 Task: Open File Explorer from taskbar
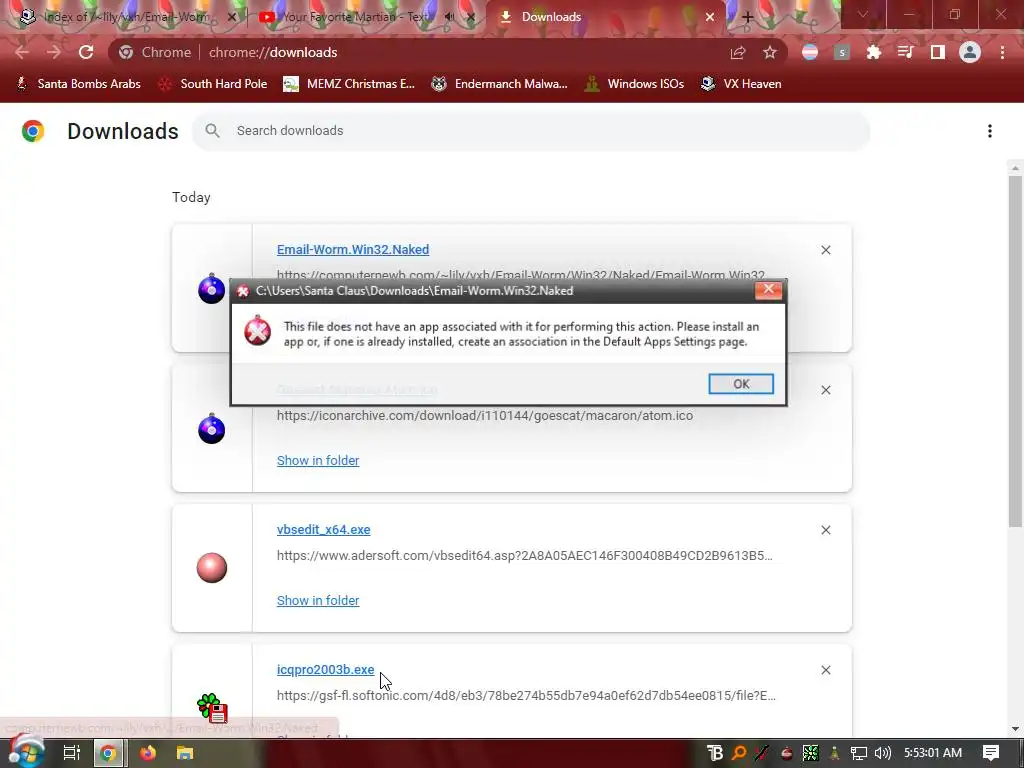coord(185,753)
